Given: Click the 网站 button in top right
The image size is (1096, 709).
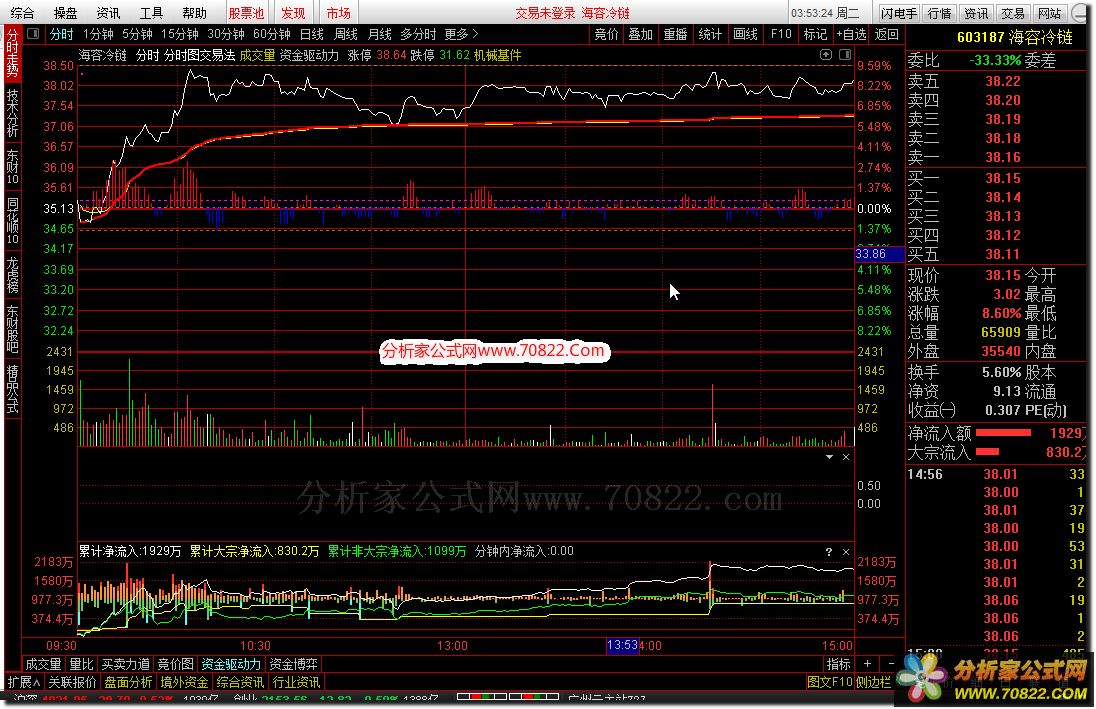Looking at the screenshot, I should (1048, 13).
